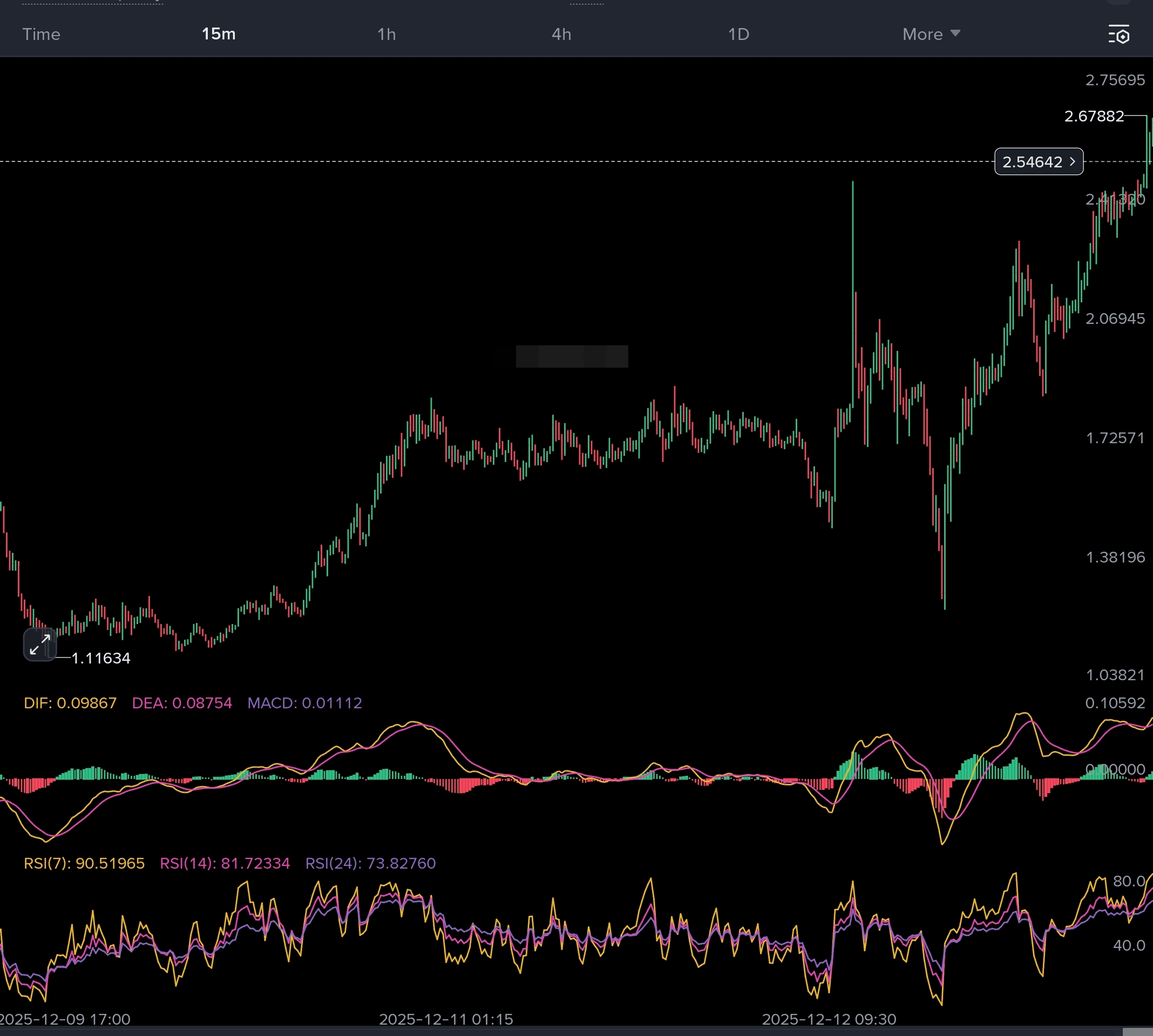
Task: Switch to the Time line chart tab
Action: [41, 35]
